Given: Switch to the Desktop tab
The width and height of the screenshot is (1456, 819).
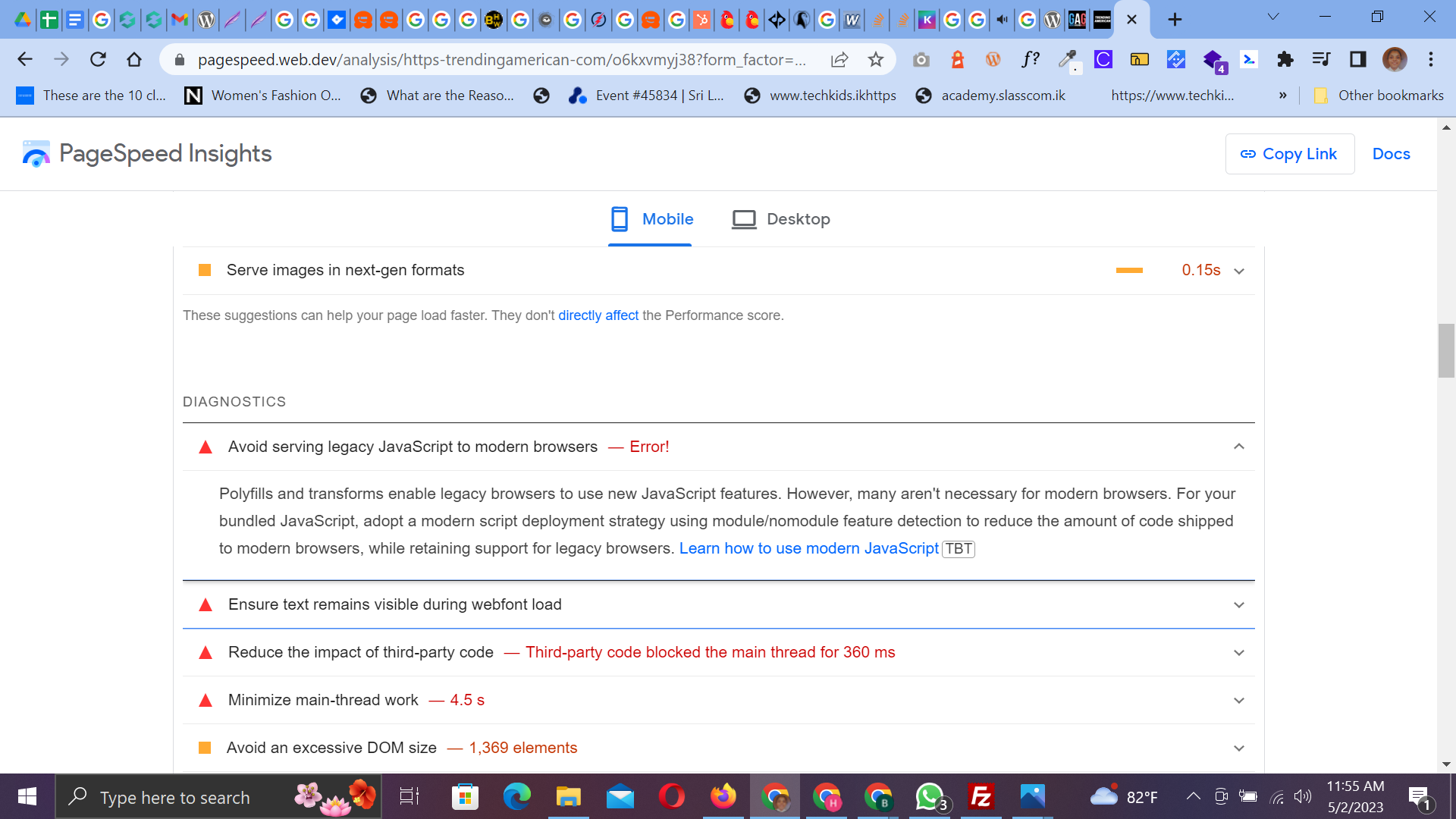Looking at the screenshot, I should click(x=781, y=219).
